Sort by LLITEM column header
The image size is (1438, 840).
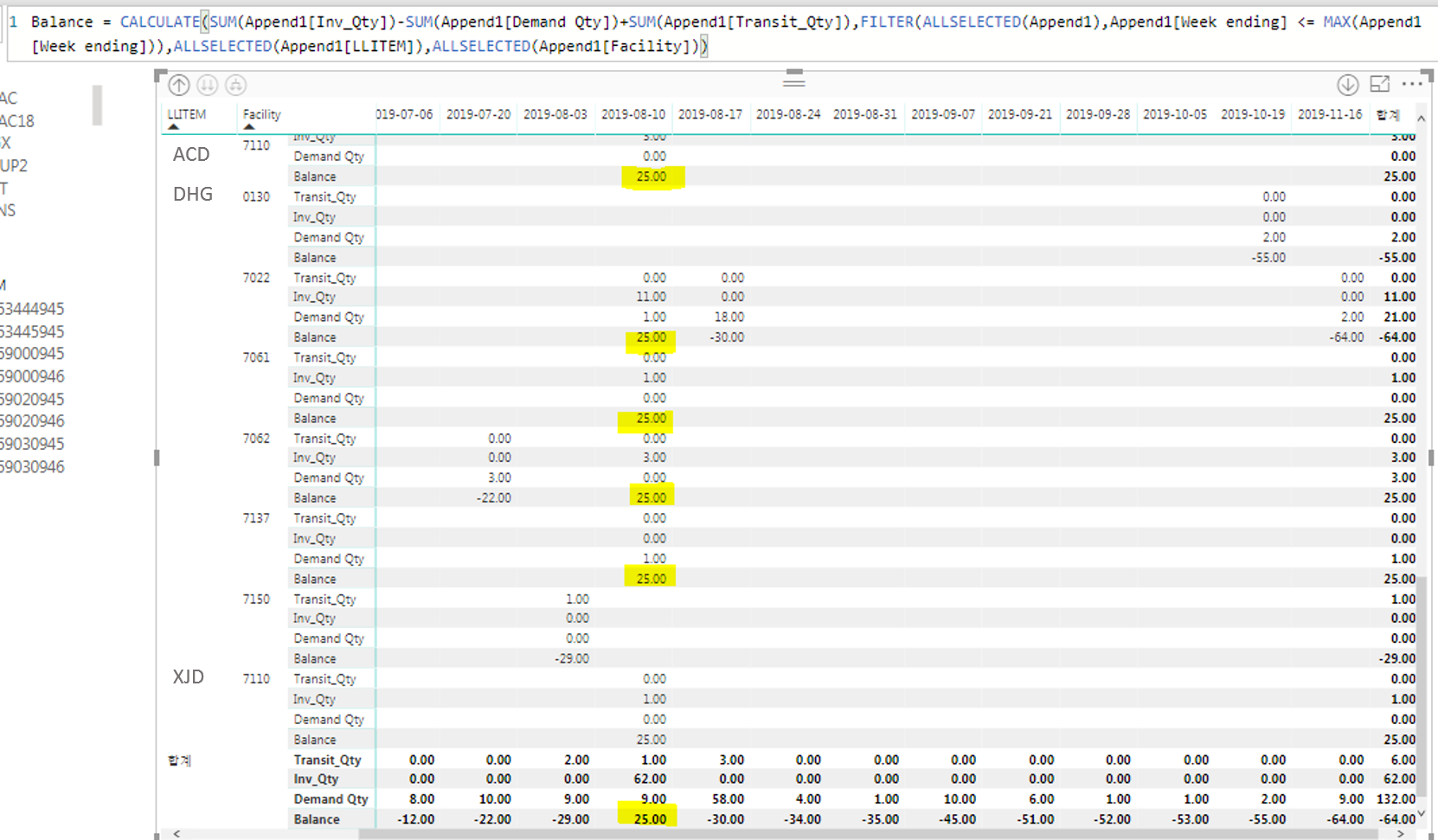pos(187,114)
